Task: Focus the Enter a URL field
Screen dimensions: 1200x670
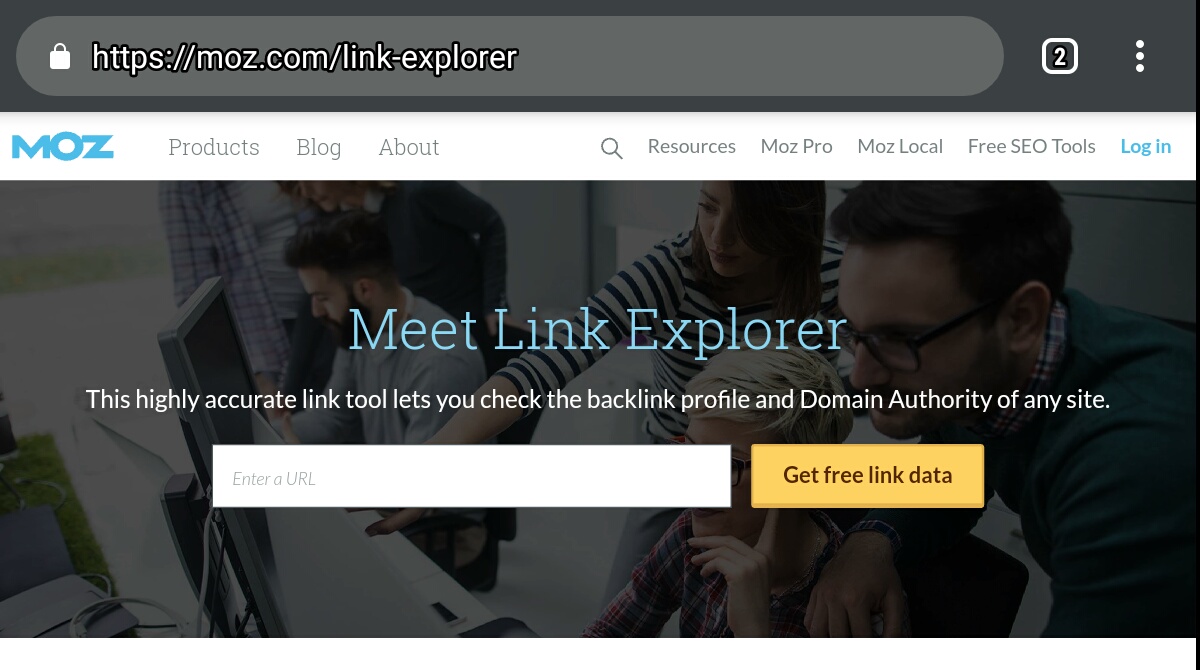Action: [x=472, y=476]
